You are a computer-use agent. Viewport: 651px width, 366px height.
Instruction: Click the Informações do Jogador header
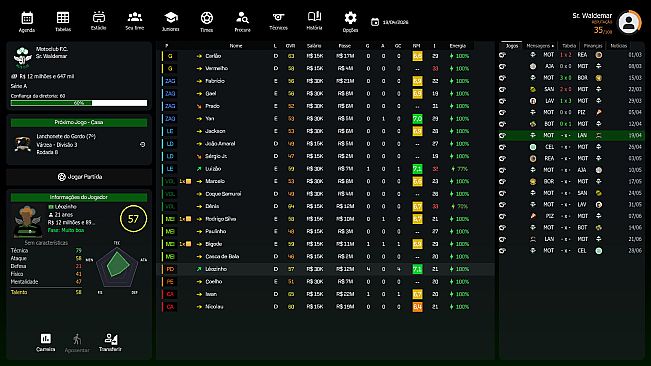[x=79, y=197]
